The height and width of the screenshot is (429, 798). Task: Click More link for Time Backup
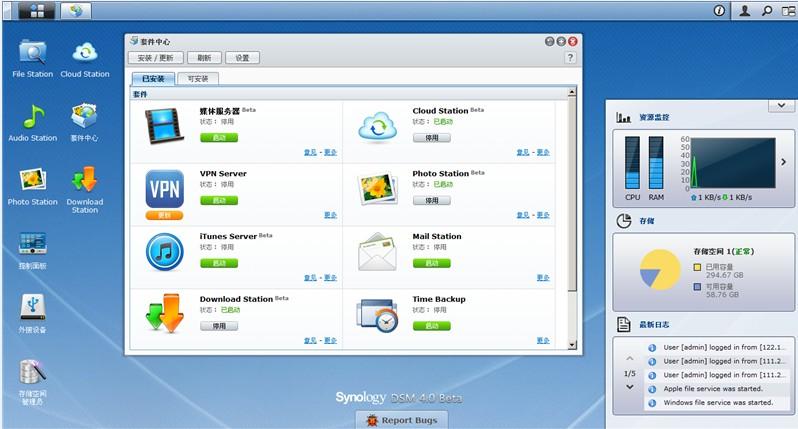pos(543,340)
